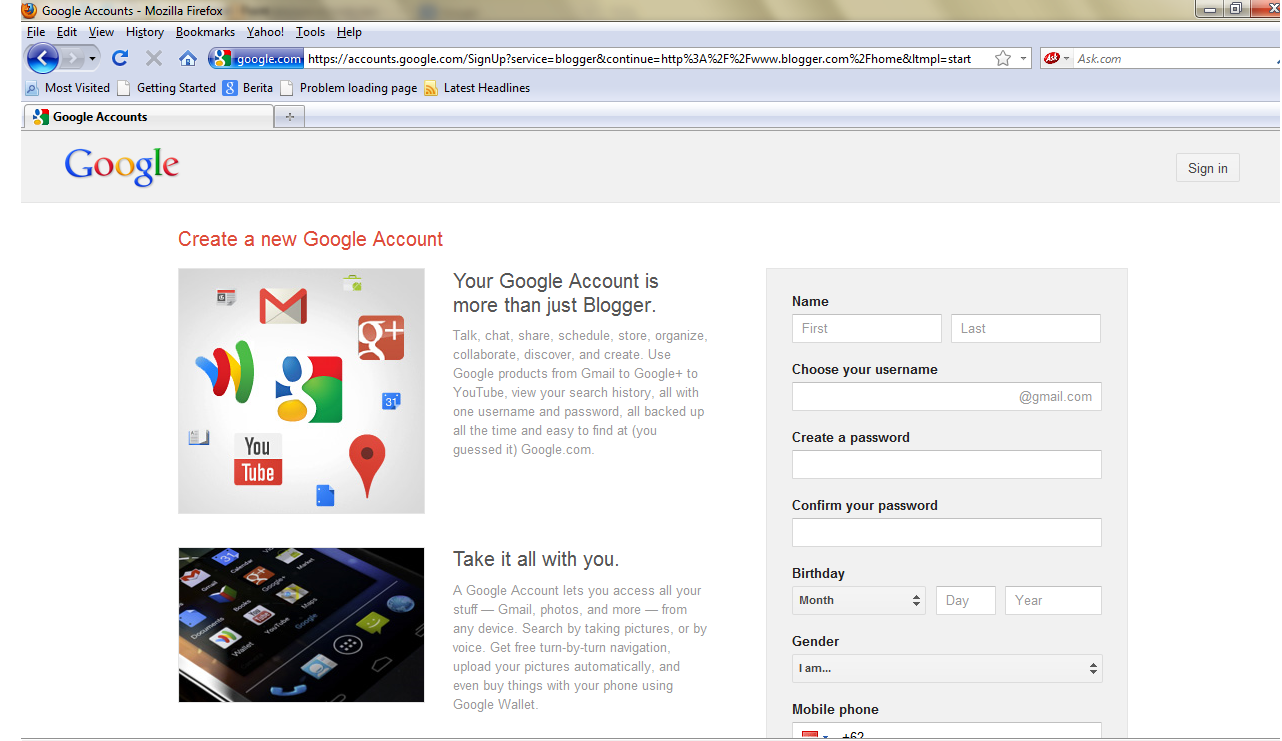Image resolution: width=1282 pixels, height=741 pixels.
Task: Open the Bookmarks menu
Action: (205, 32)
